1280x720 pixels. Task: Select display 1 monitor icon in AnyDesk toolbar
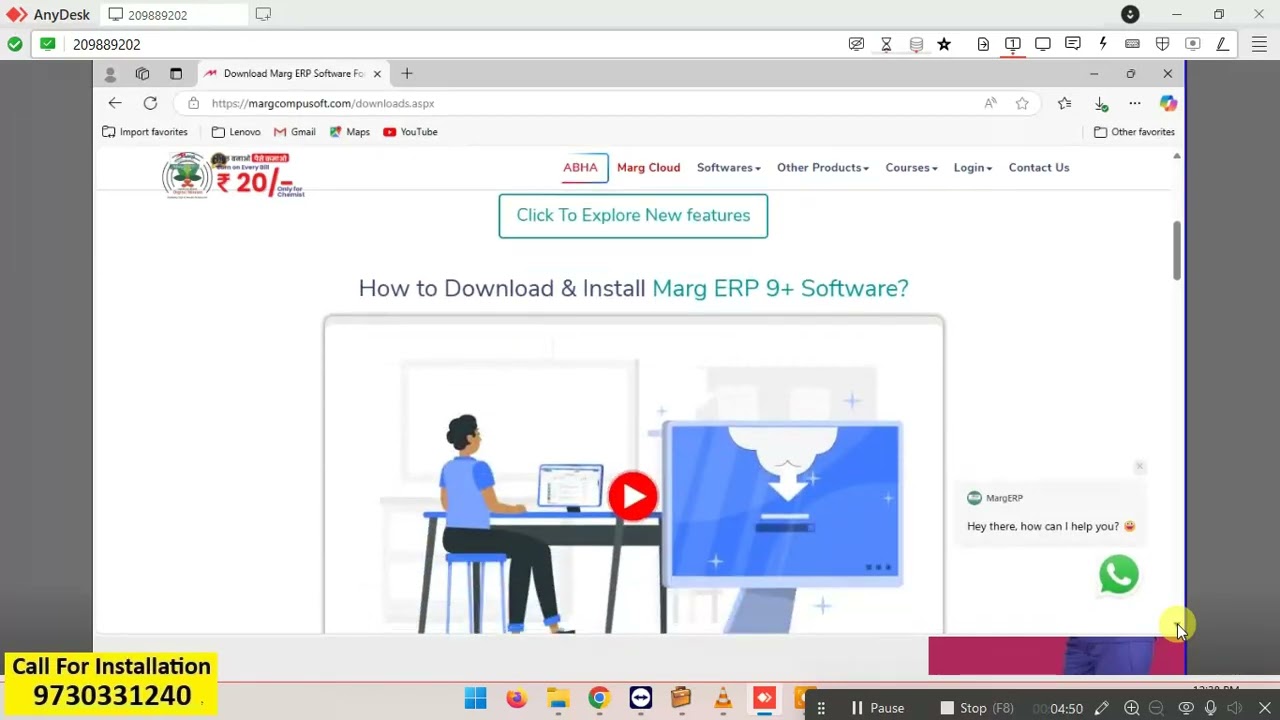pos(1013,44)
